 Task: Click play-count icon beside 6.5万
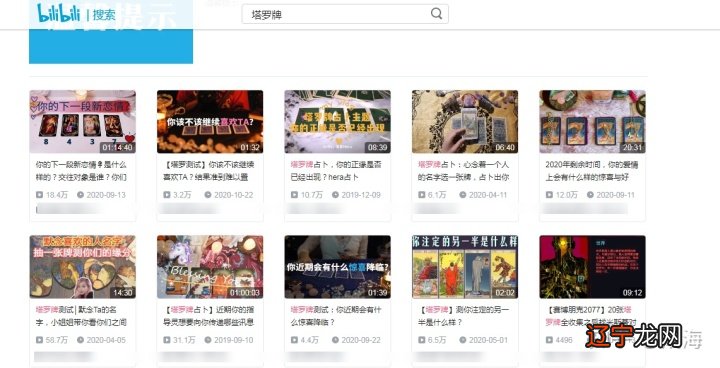tap(422, 340)
